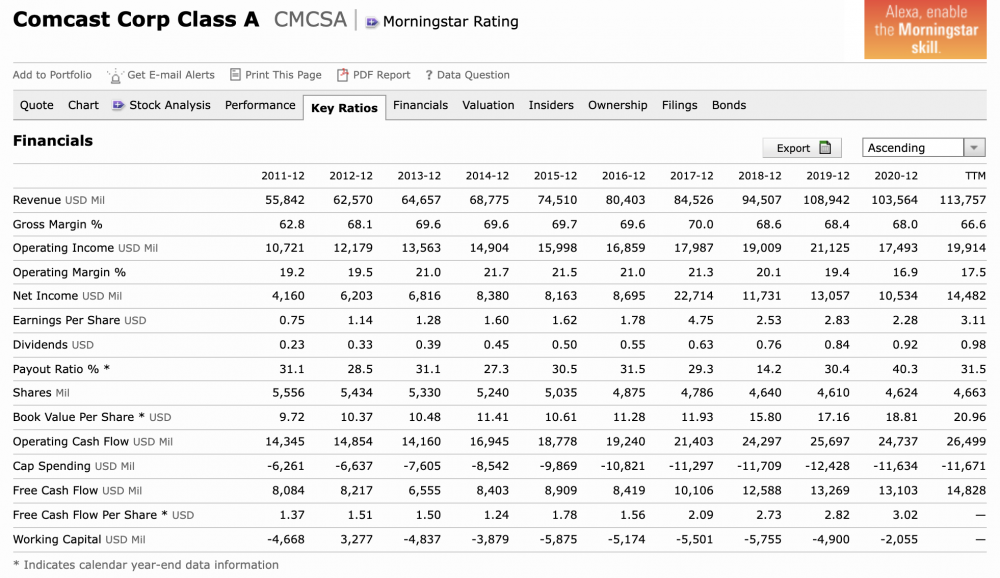Screen dimensions: 1000x578
Task: Click the Morningstar Rating premium icon
Action: tap(372, 22)
